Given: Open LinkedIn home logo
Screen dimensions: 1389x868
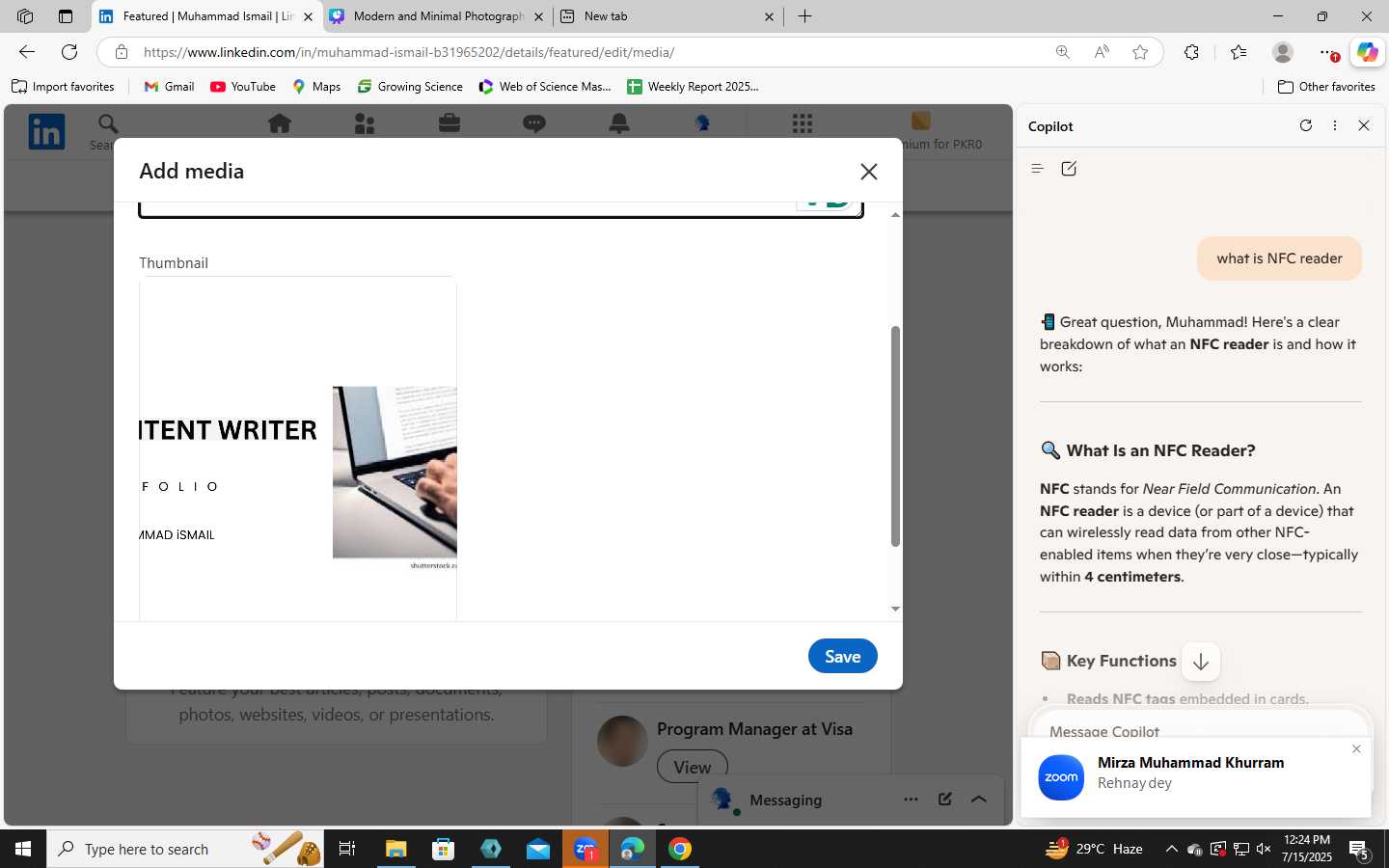Looking at the screenshot, I should pos(46,131).
